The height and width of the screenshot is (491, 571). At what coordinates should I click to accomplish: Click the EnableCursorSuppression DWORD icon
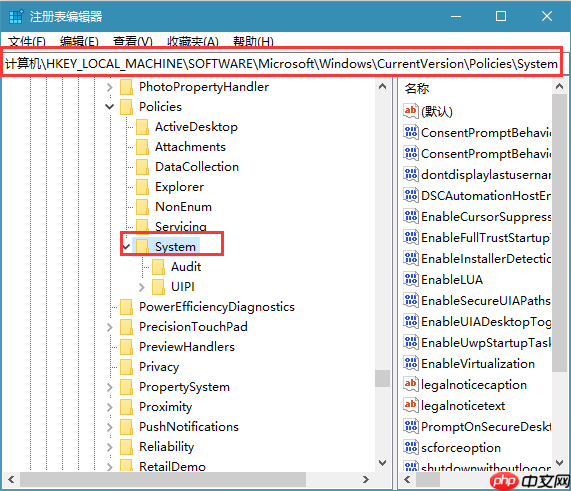[x=411, y=216]
